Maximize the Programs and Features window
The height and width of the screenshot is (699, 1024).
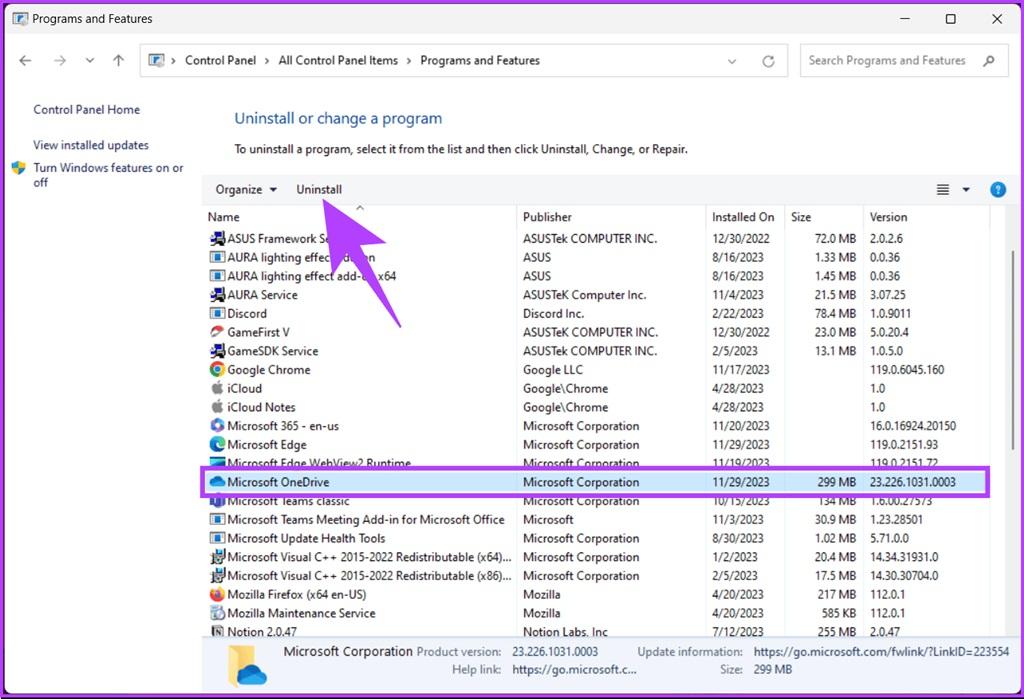(951, 19)
